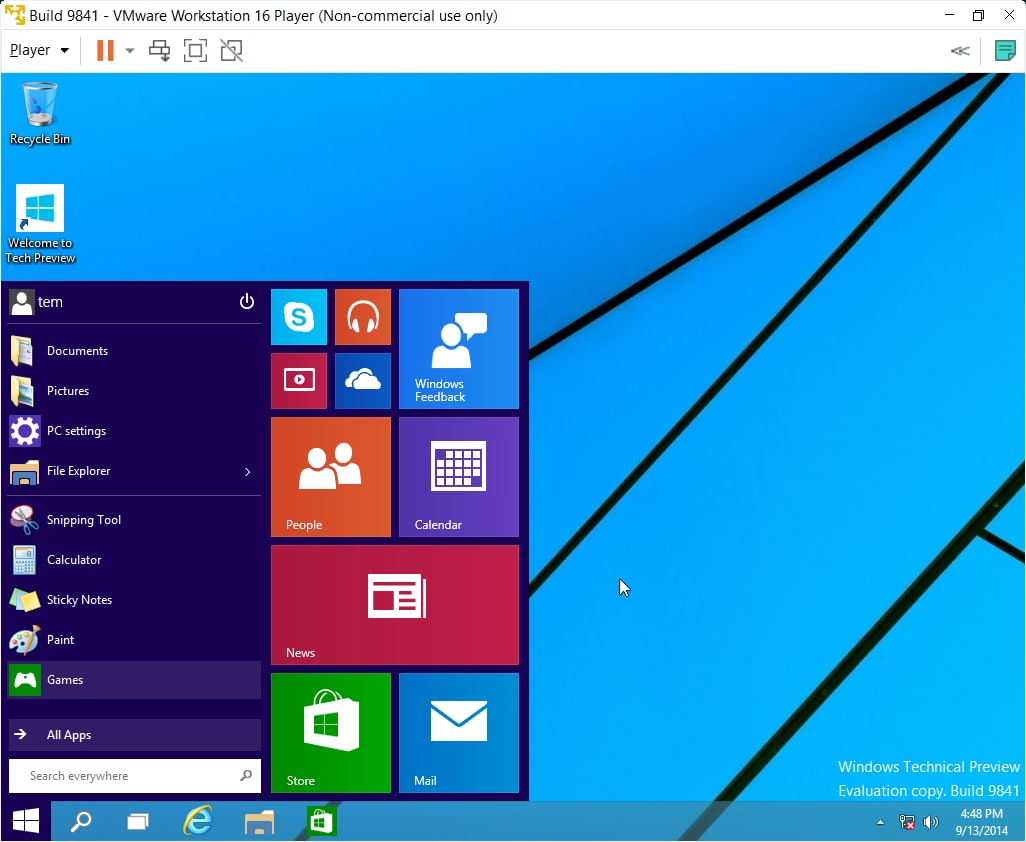Enter VMware full screen mode

pyautogui.click(x=195, y=50)
